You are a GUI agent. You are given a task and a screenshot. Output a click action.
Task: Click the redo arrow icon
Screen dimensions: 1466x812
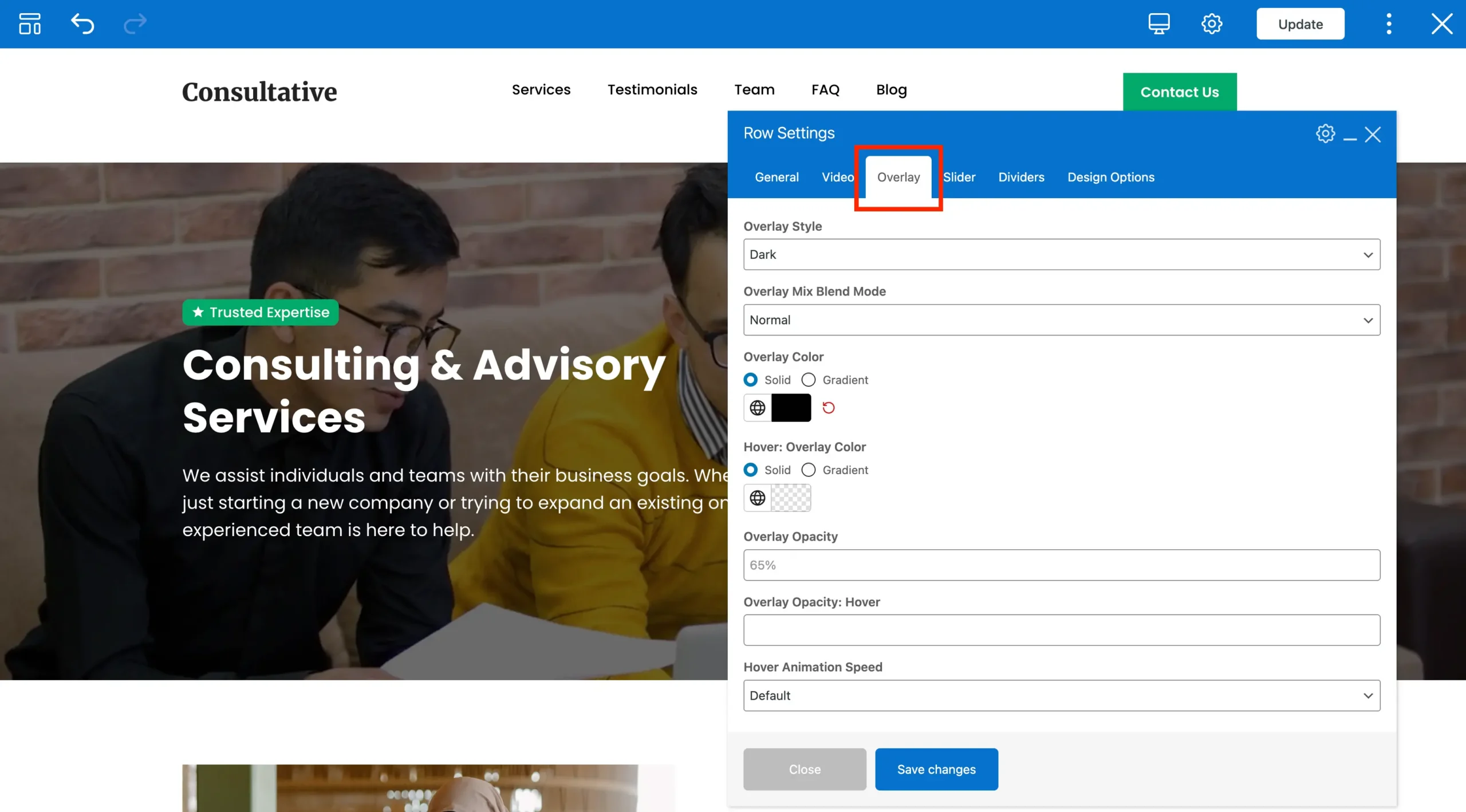[x=135, y=24]
